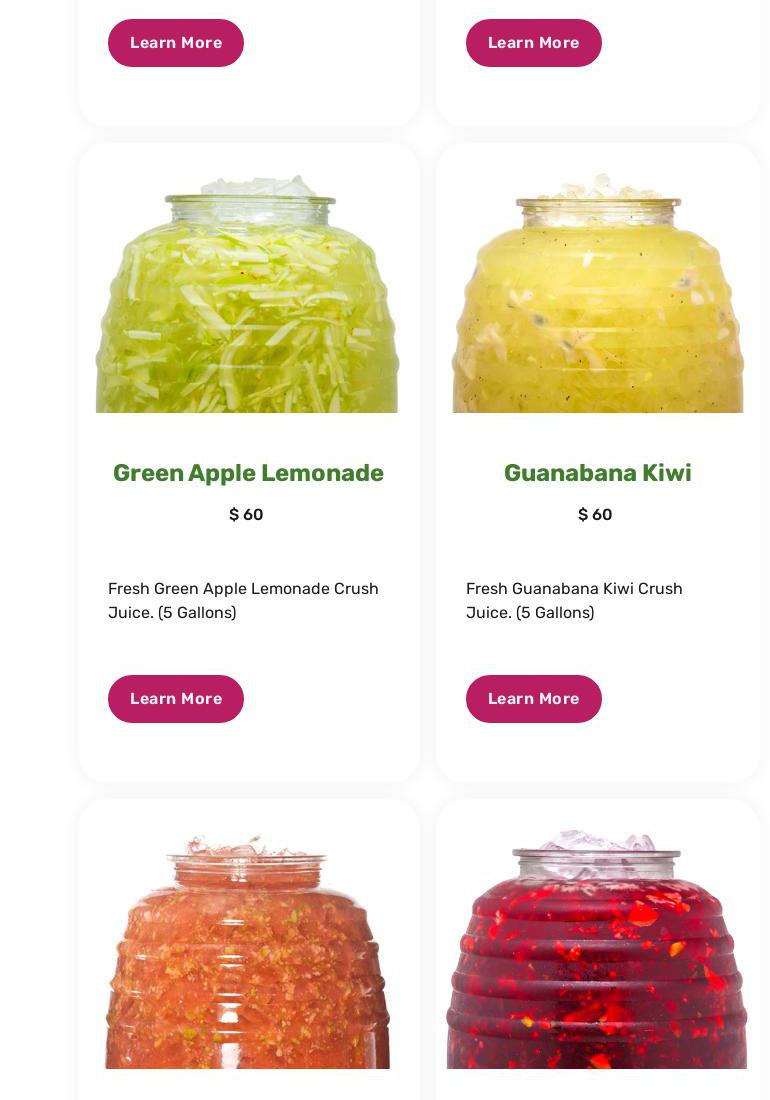Open the yellow Guanabana Kiwi jar image
770x1100 pixels.
[597, 293]
